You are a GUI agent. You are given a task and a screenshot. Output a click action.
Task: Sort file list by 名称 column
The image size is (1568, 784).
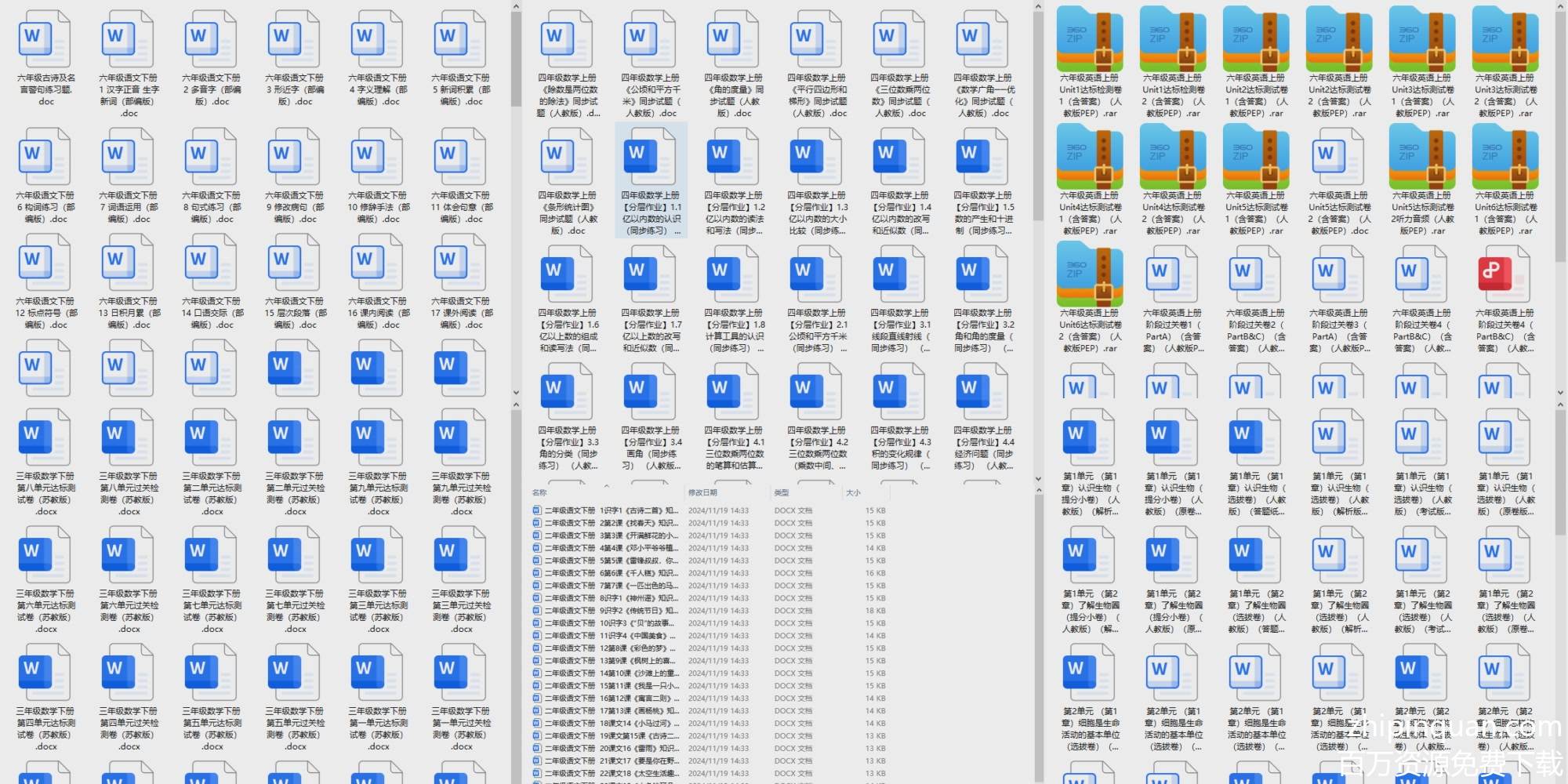coord(540,492)
